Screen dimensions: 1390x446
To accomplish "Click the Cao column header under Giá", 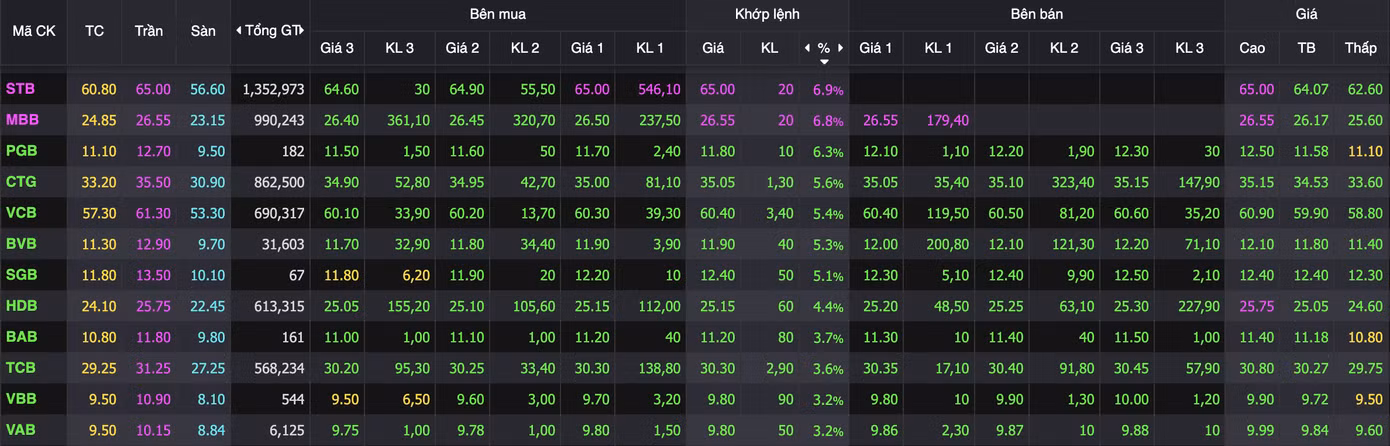I will coord(1252,48).
